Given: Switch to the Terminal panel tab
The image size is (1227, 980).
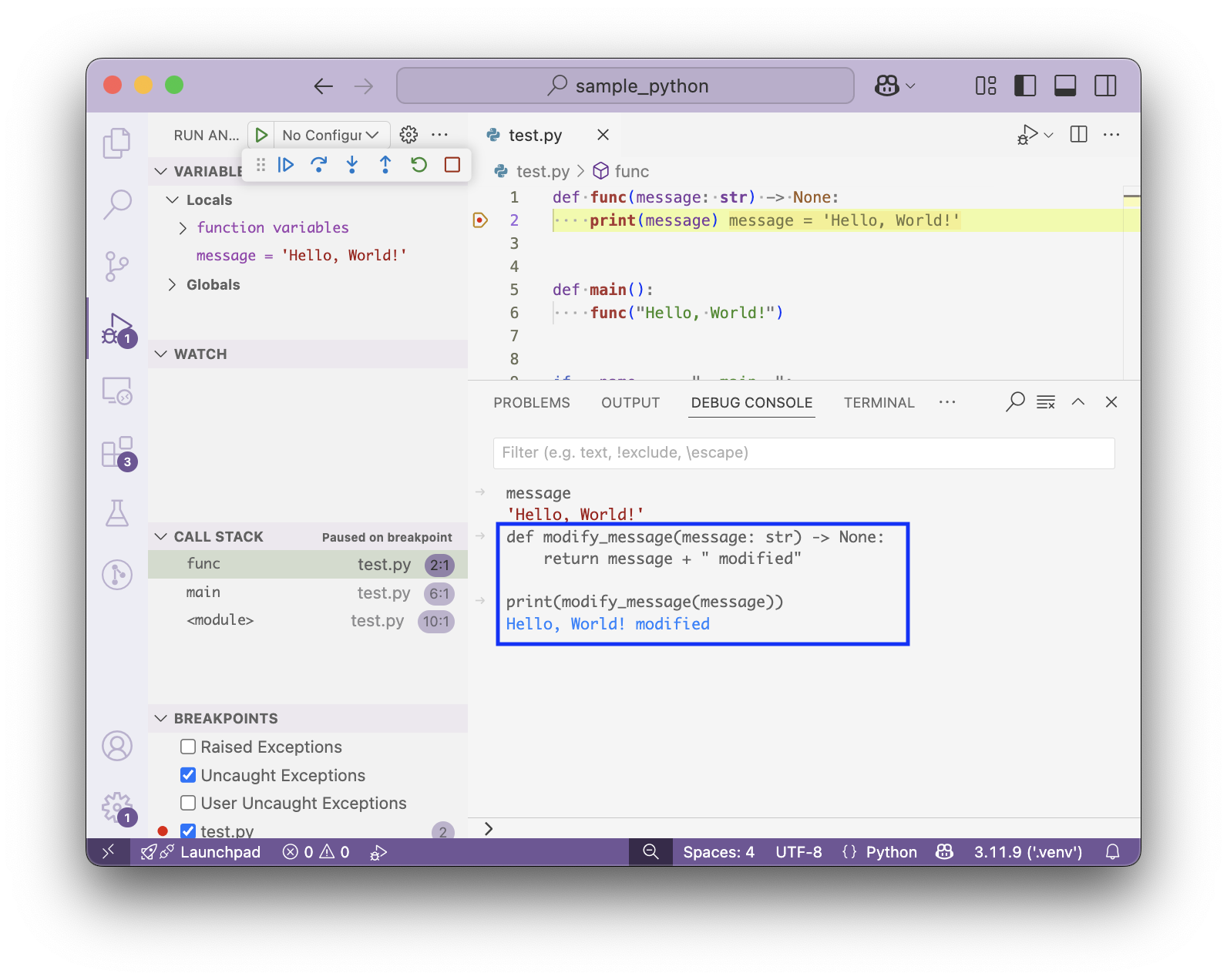Looking at the screenshot, I should (879, 402).
